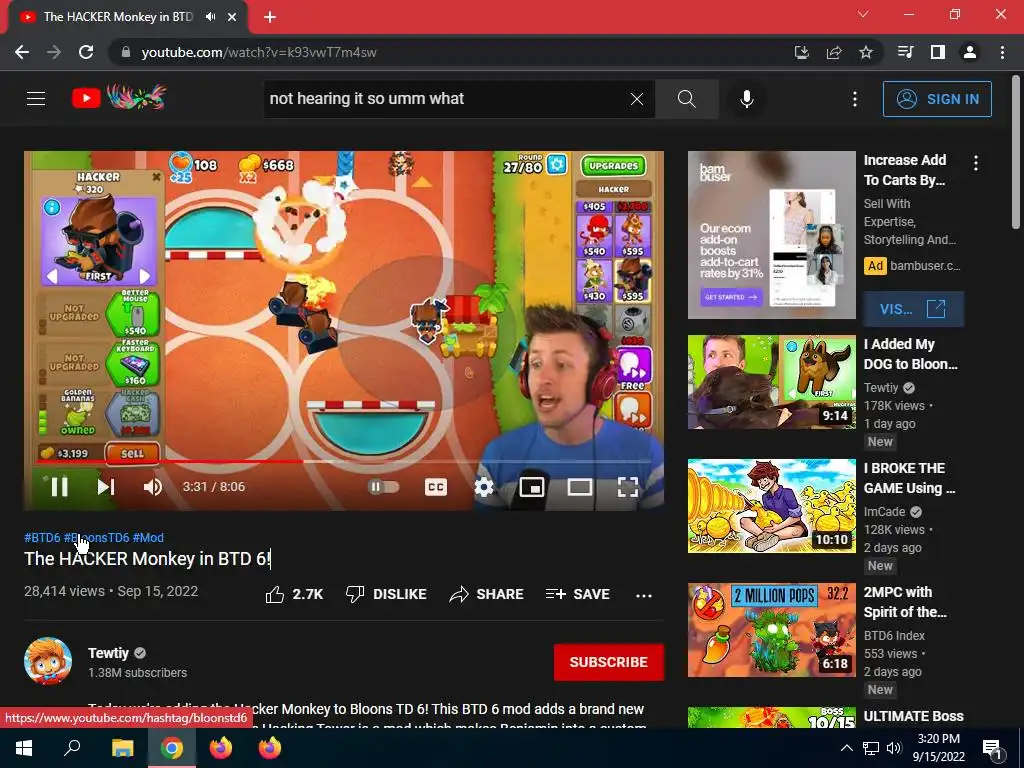Viewport: 1024px width, 768px height.
Task: Toggle the autoplay switch
Action: 383,487
